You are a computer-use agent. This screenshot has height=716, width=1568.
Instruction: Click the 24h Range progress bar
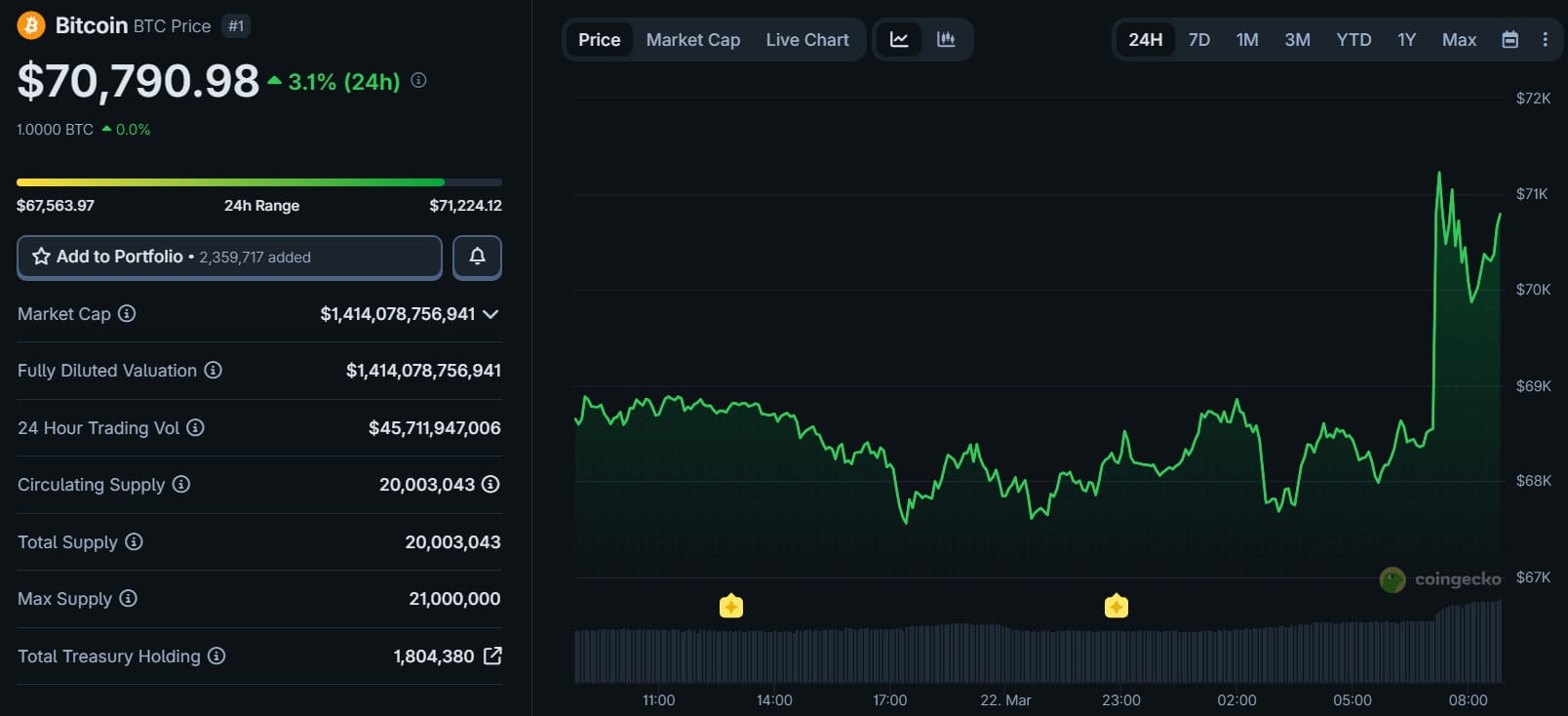point(258,182)
